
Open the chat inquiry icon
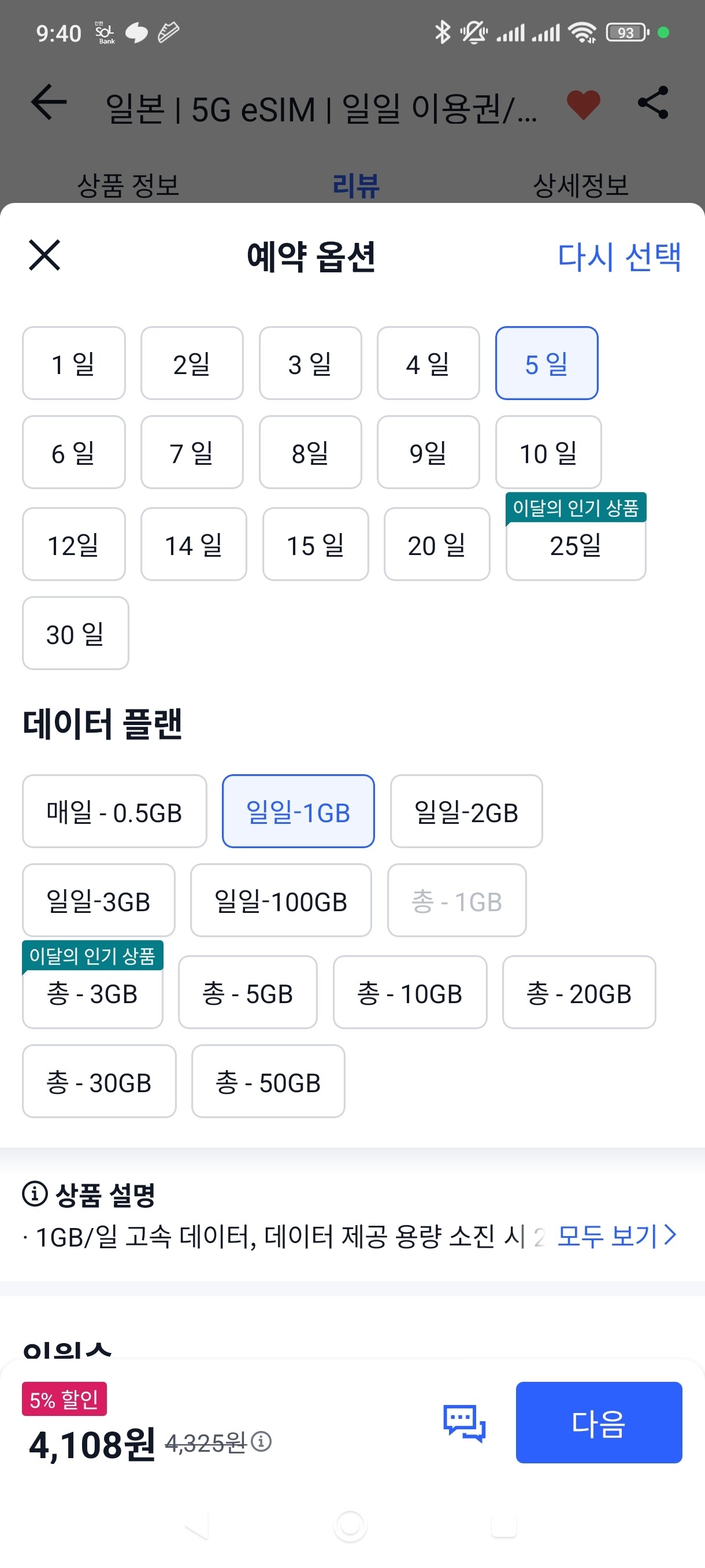click(464, 1422)
